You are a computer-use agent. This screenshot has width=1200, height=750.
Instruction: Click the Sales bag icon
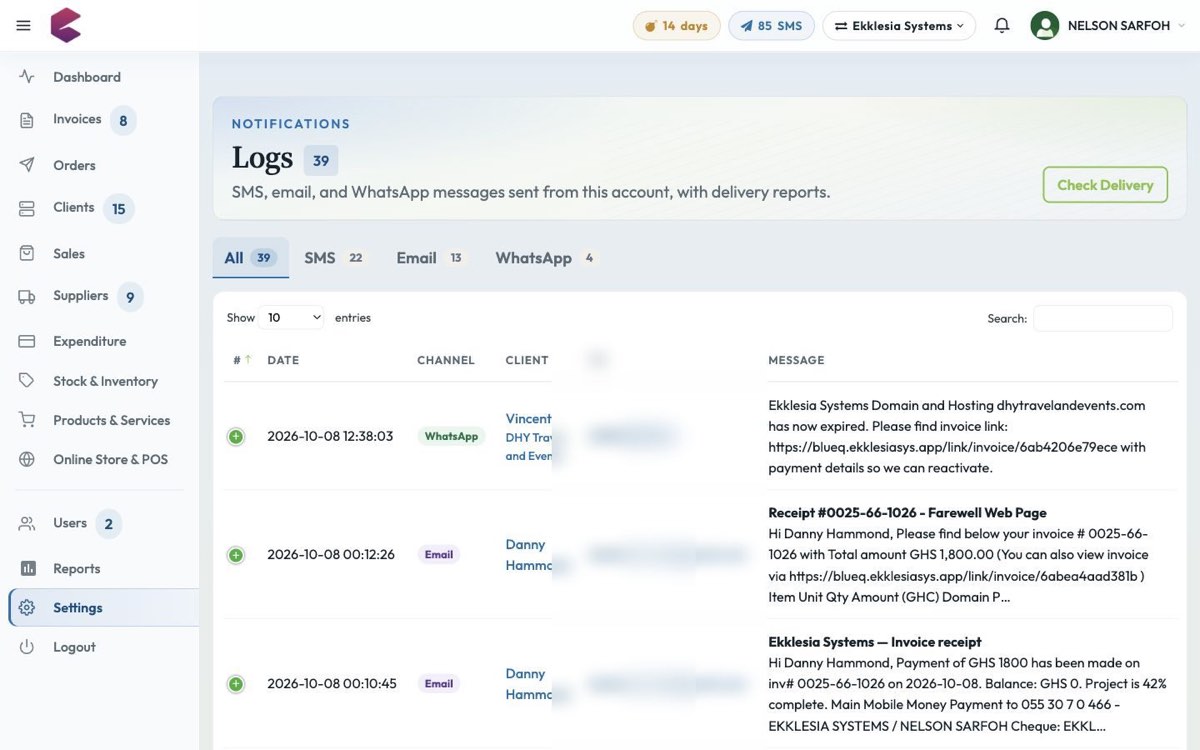pos(27,254)
